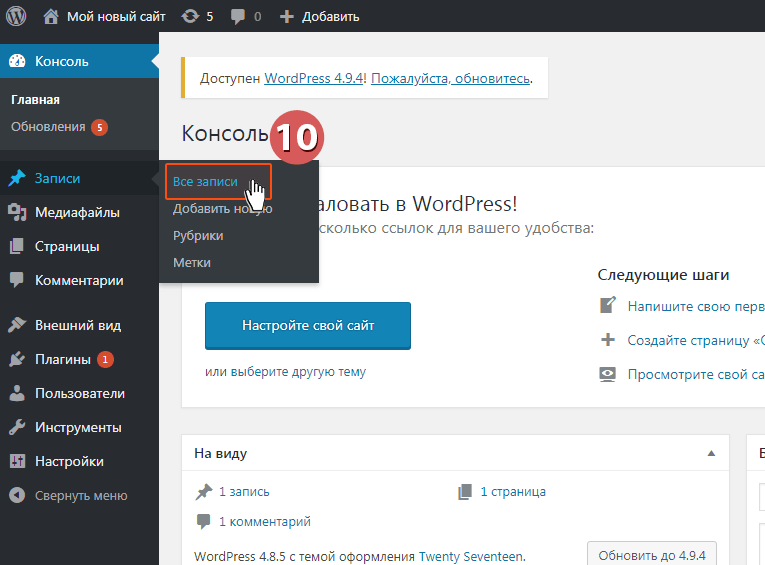Click the Медиафайлы media icon
Image resolution: width=765 pixels, height=565 pixels.
17,212
